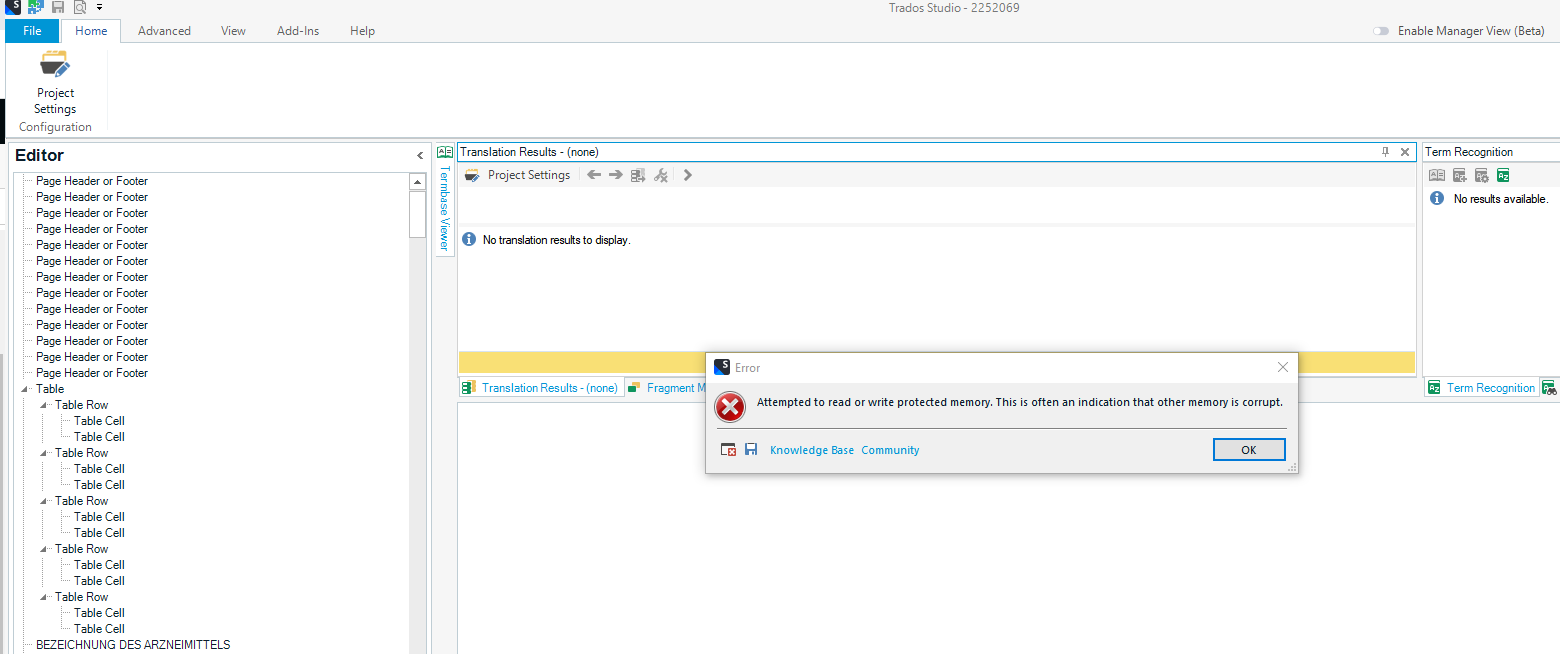Click the 'No results available.' message

[1500, 199]
